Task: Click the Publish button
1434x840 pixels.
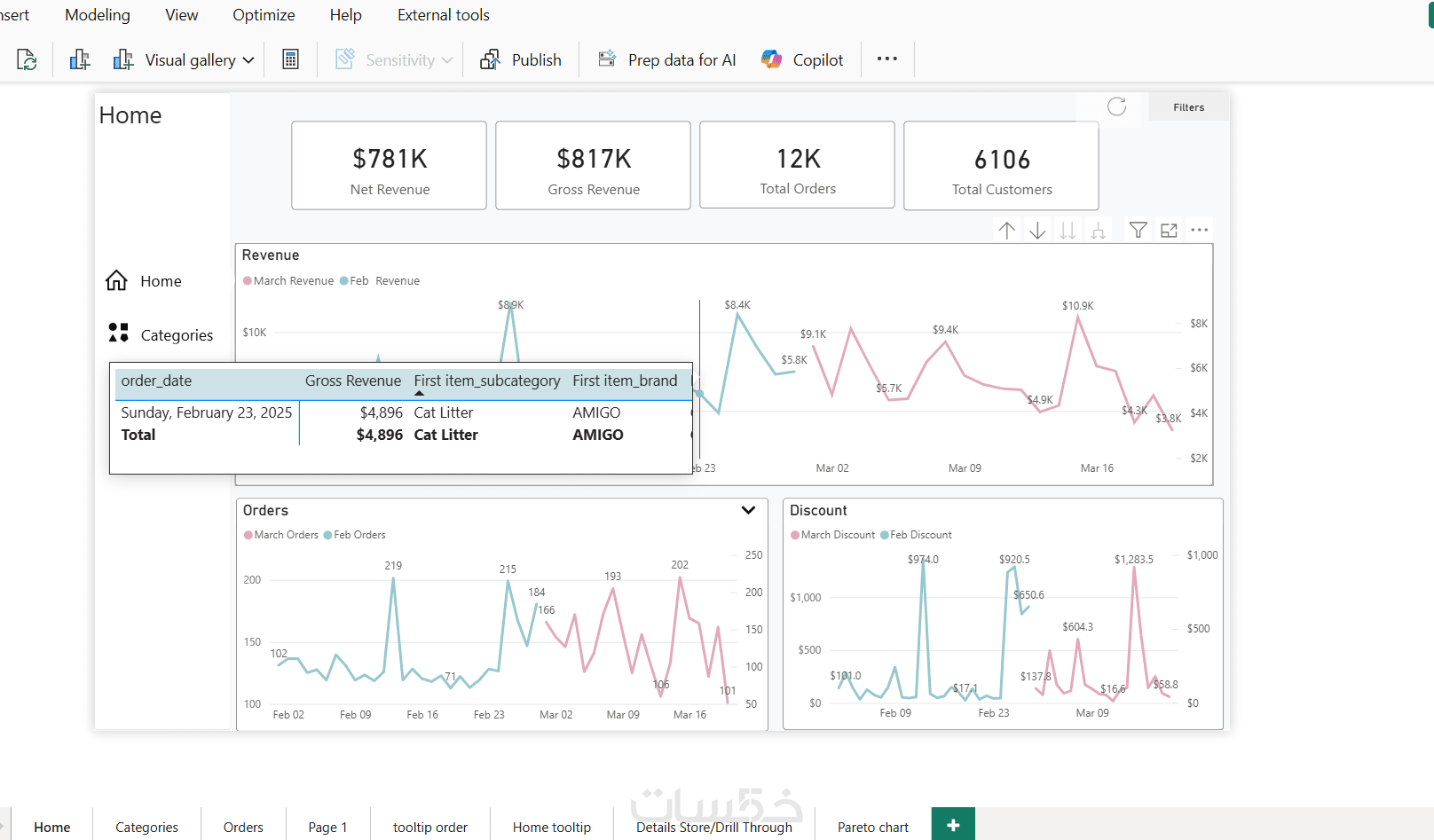Action: pos(521,60)
